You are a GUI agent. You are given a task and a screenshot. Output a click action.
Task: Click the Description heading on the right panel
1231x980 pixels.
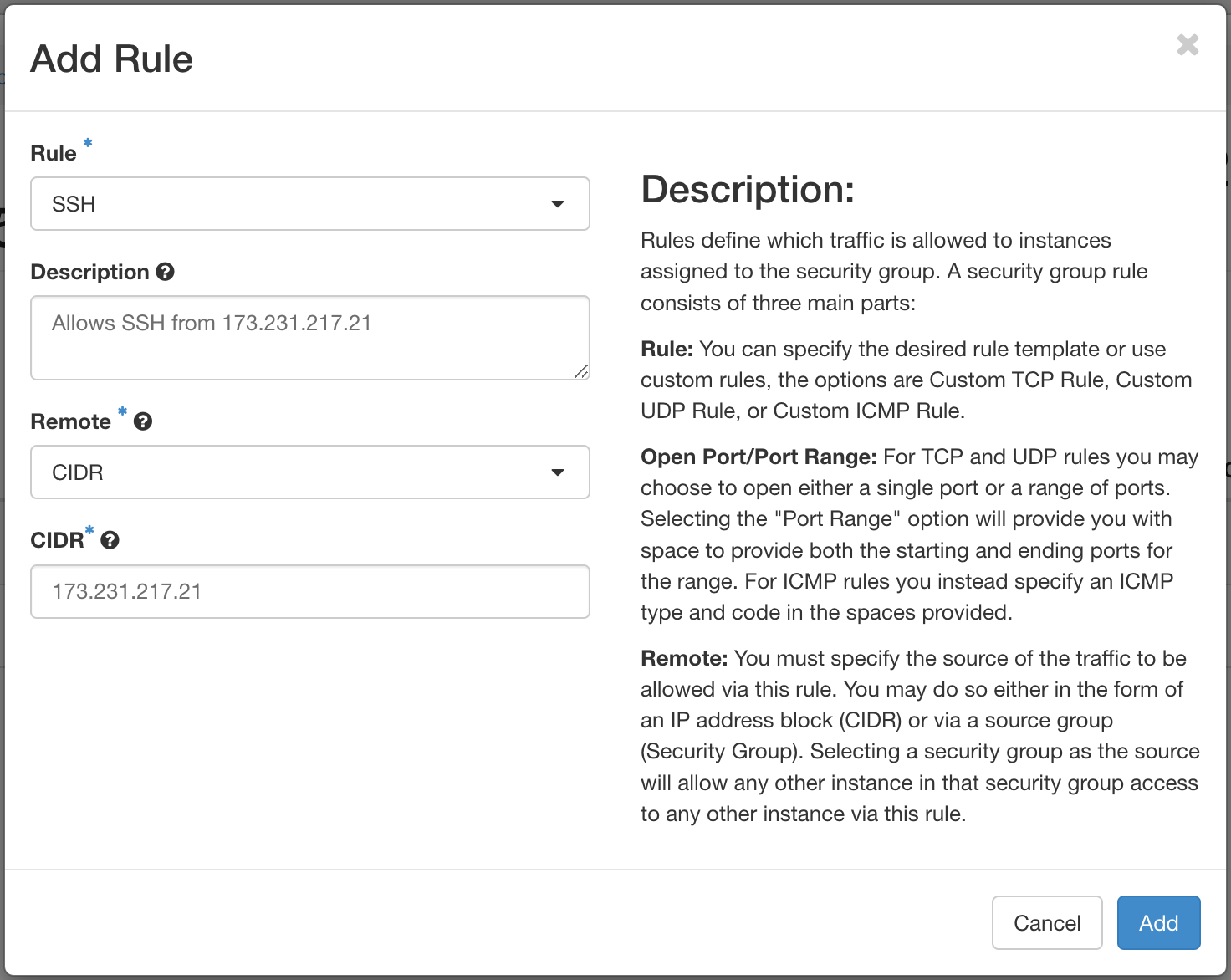click(x=748, y=189)
